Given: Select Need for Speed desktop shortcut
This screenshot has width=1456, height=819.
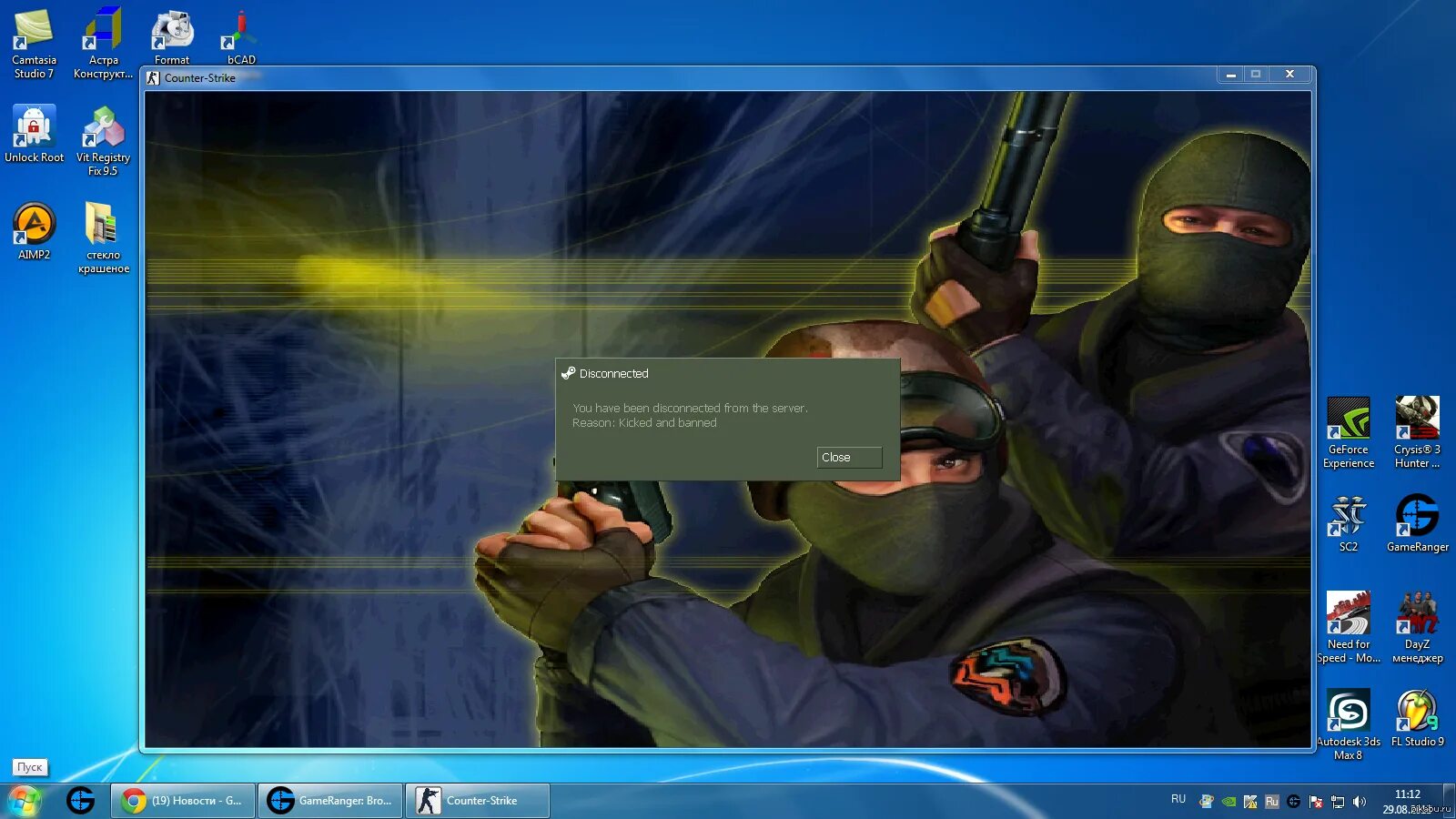Looking at the screenshot, I should 1349,628.
